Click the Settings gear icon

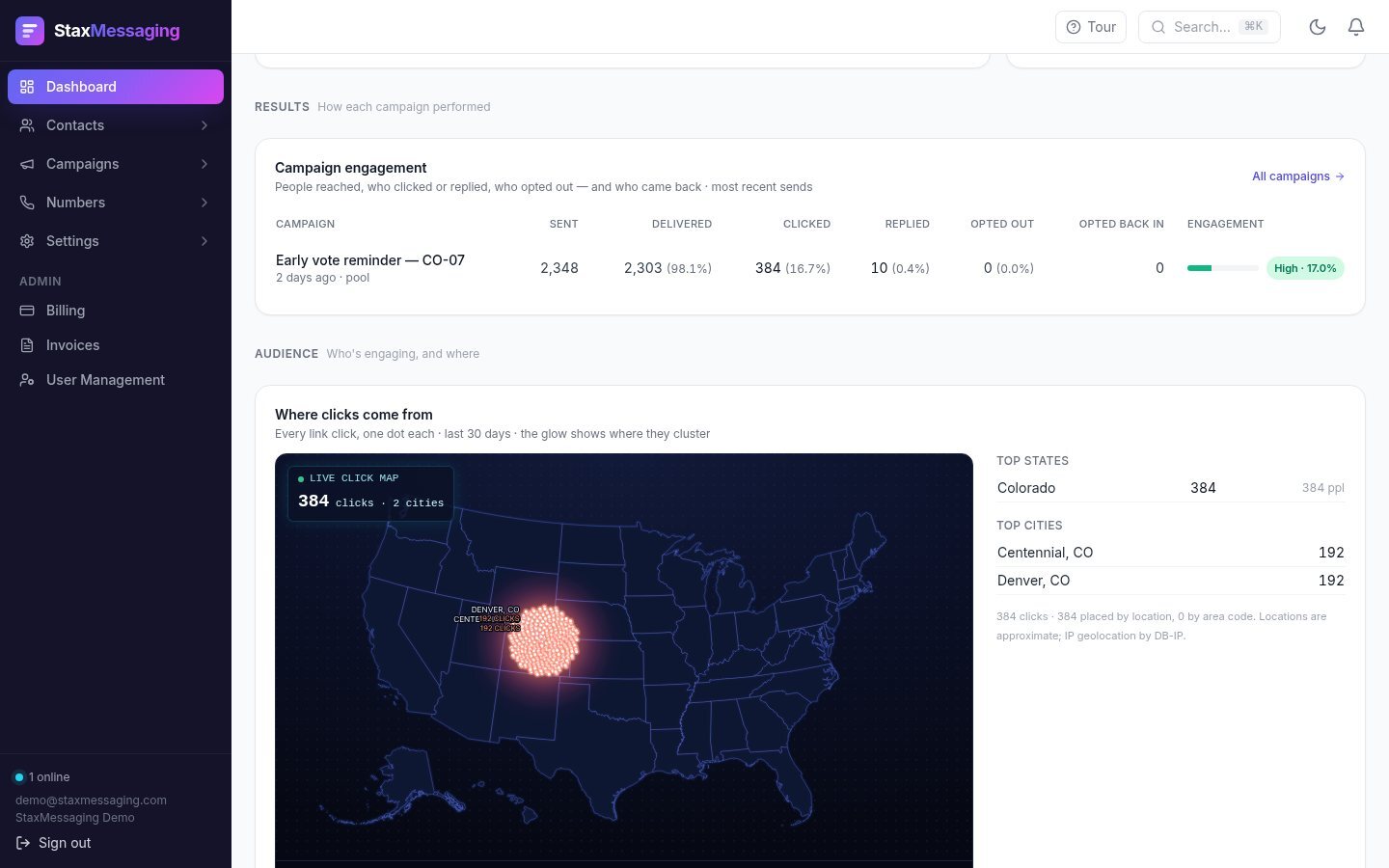(x=27, y=241)
